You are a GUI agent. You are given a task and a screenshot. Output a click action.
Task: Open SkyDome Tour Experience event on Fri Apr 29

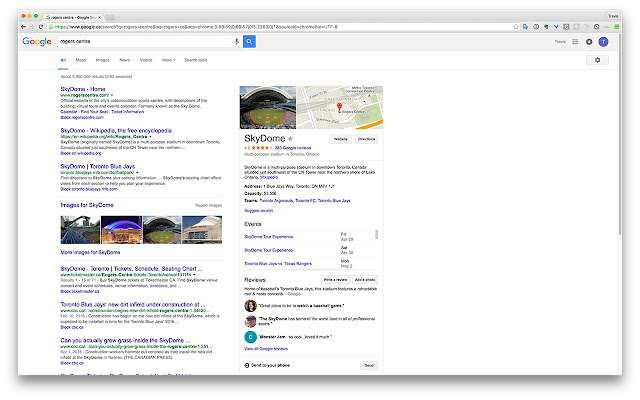point(268,237)
